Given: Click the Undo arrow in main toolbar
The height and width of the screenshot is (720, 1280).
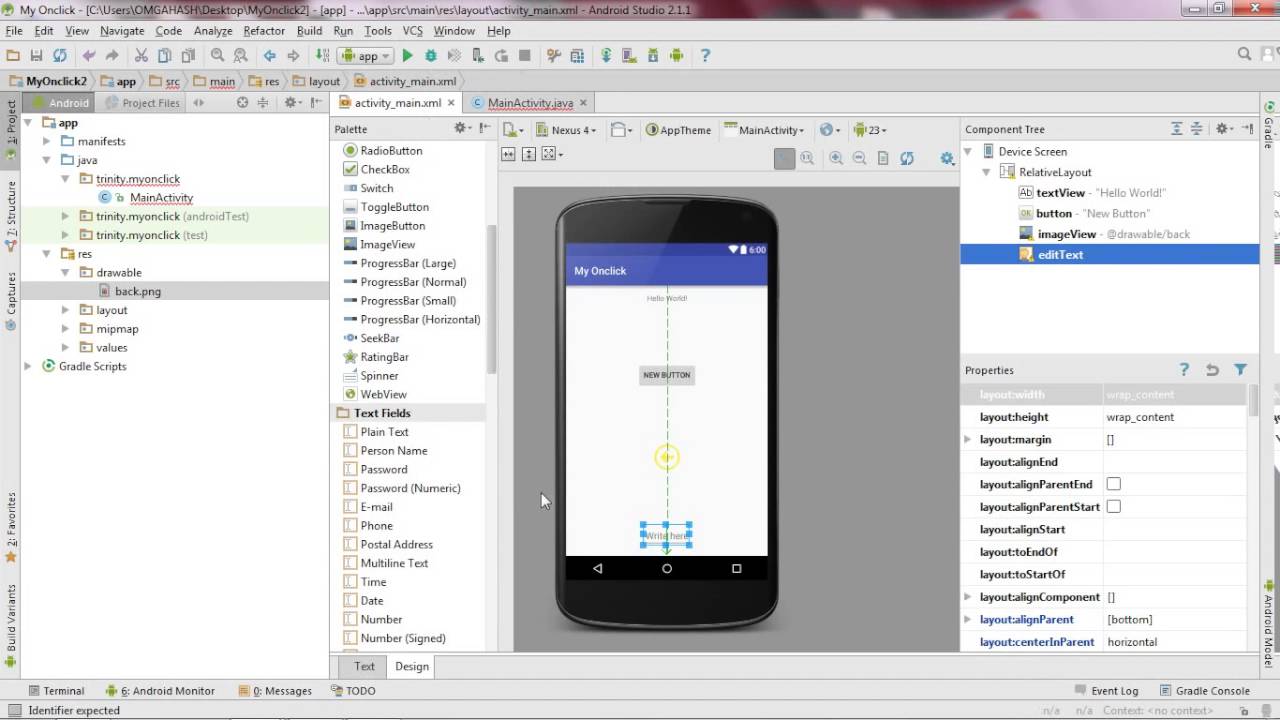Looking at the screenshot, I should coord(89,56).
